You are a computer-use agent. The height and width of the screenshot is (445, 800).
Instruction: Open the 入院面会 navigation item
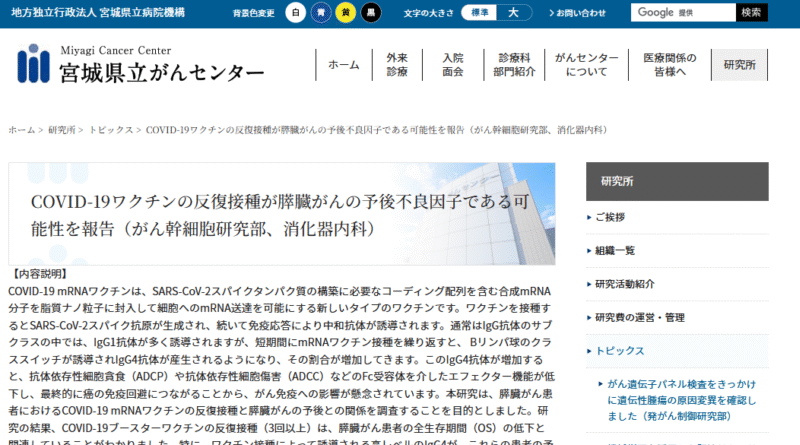click(453, 64)
